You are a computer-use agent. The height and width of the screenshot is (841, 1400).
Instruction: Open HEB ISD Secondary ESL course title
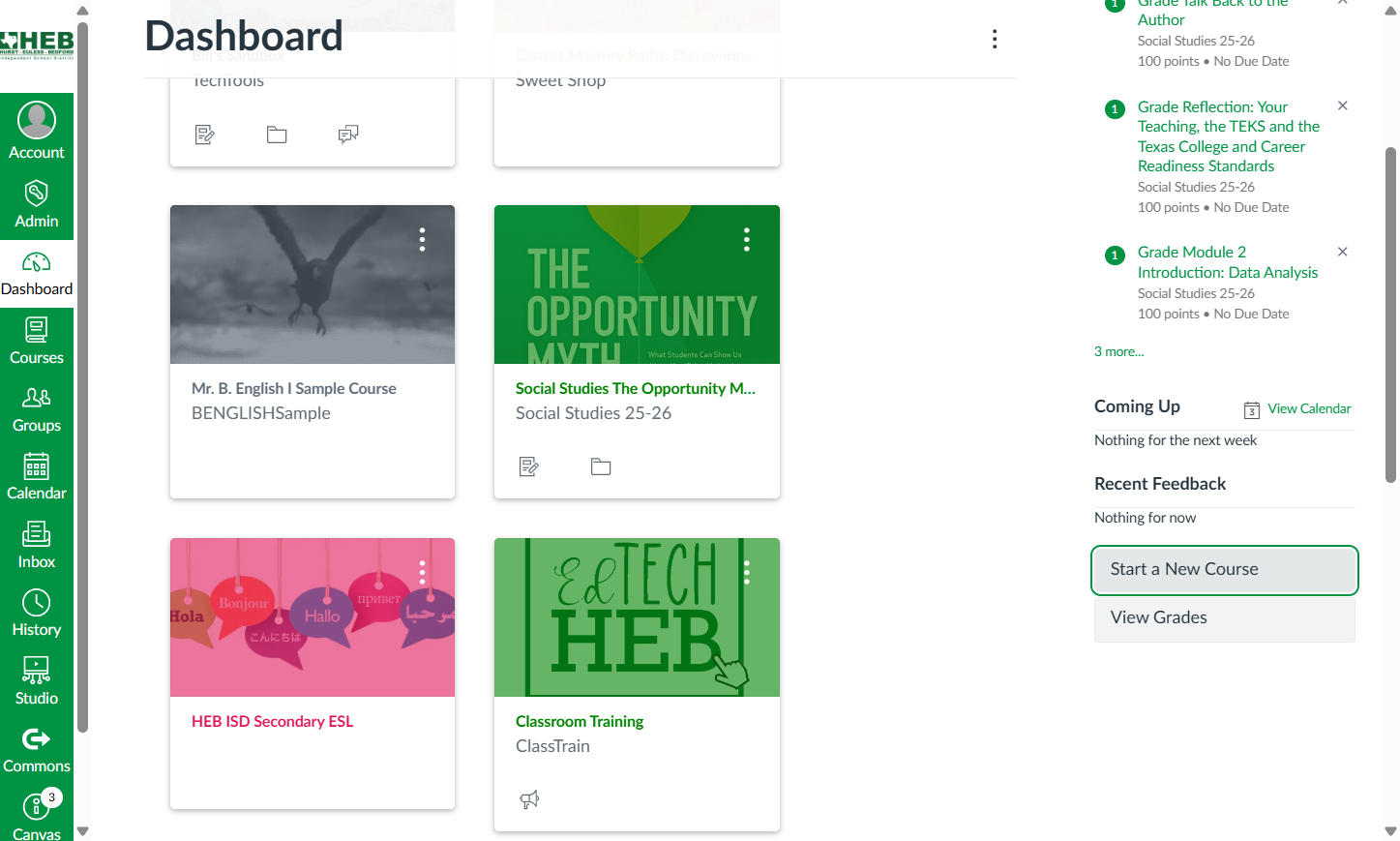[273, 721]
